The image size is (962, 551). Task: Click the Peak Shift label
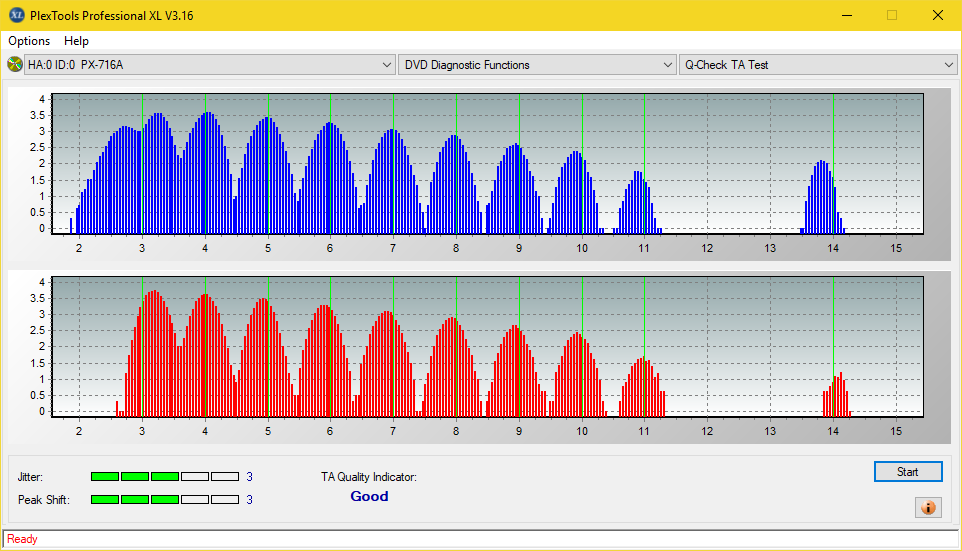44,499
